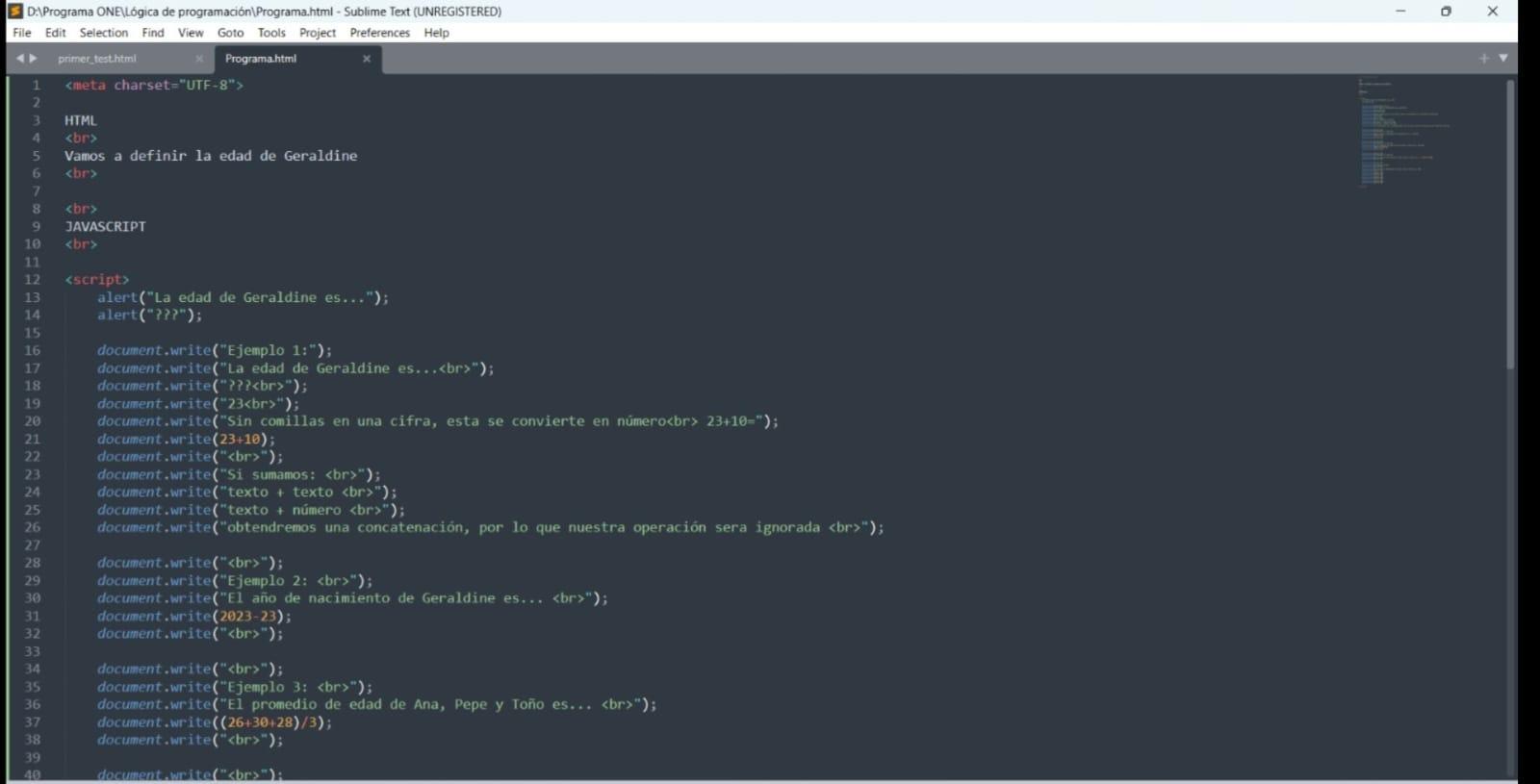Click the 'texto + número' line
The width and height of the screenshot is (1540, 784).
coord(250,510)
